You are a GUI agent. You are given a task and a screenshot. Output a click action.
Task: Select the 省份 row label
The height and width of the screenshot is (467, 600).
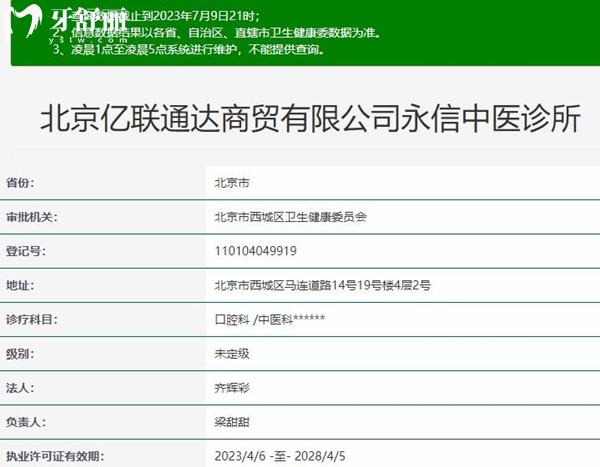[x=20, y=183]
